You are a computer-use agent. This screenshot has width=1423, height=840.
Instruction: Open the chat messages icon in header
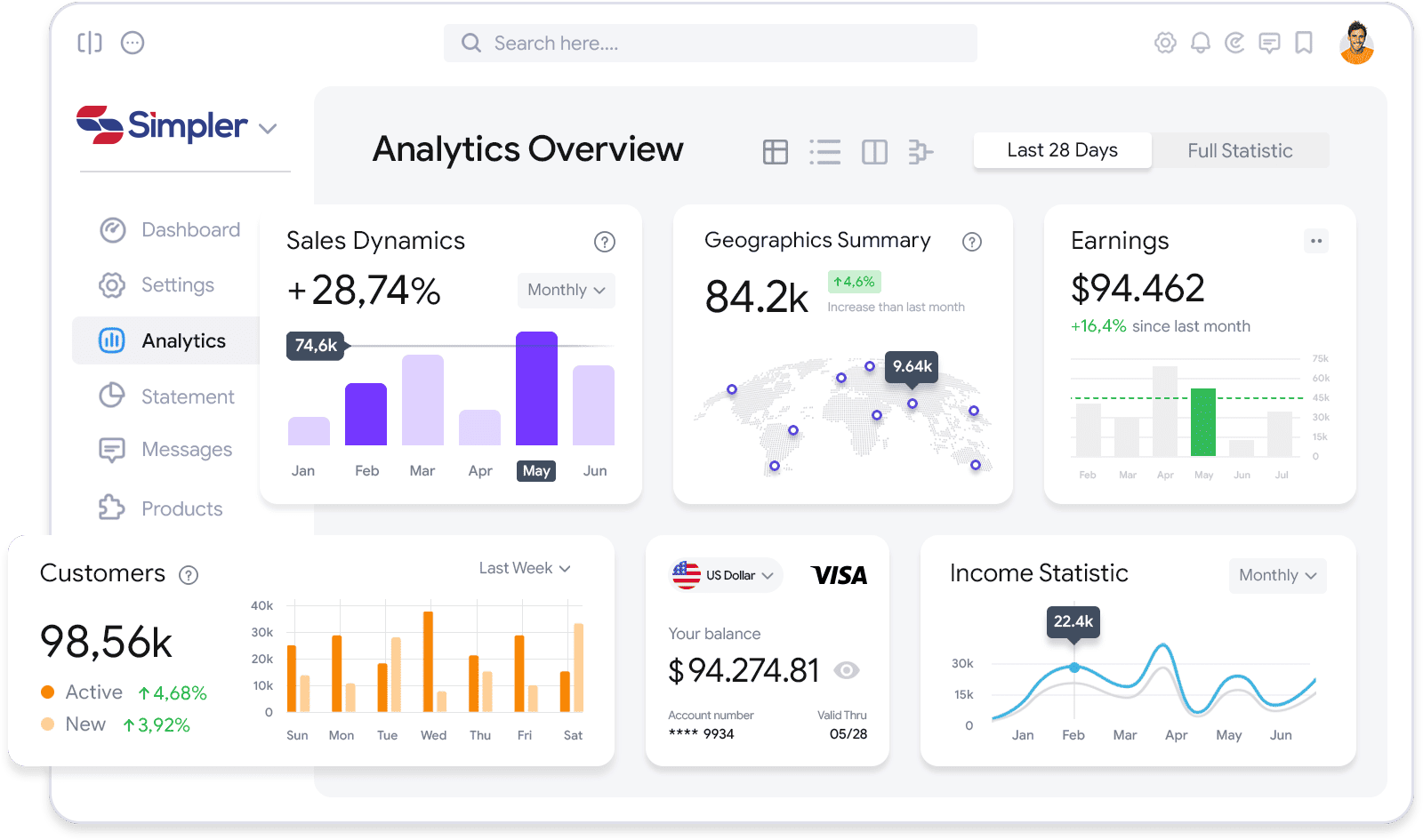pyautogui.click(x=1269, y=43)
